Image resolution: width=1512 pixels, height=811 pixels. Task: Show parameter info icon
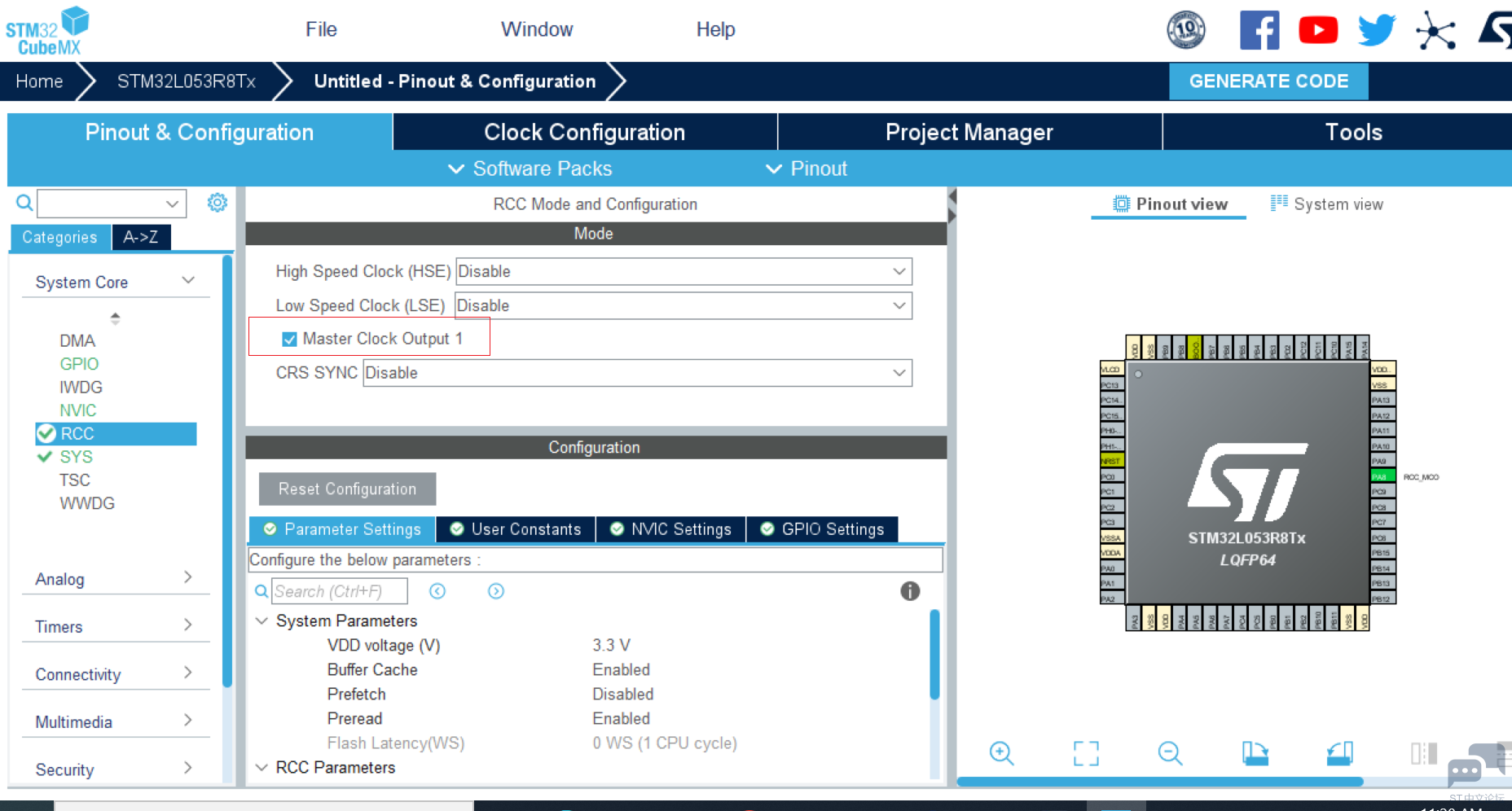pyautogui.click(x=910, y=591)
